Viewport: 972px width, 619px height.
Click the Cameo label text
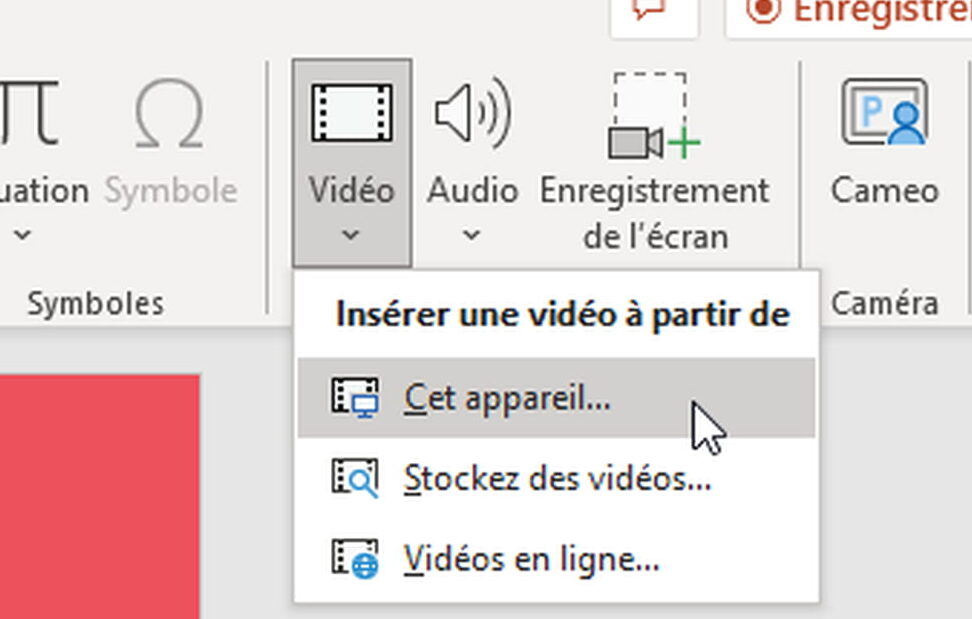pyautogui.click(x=885, y=190)
